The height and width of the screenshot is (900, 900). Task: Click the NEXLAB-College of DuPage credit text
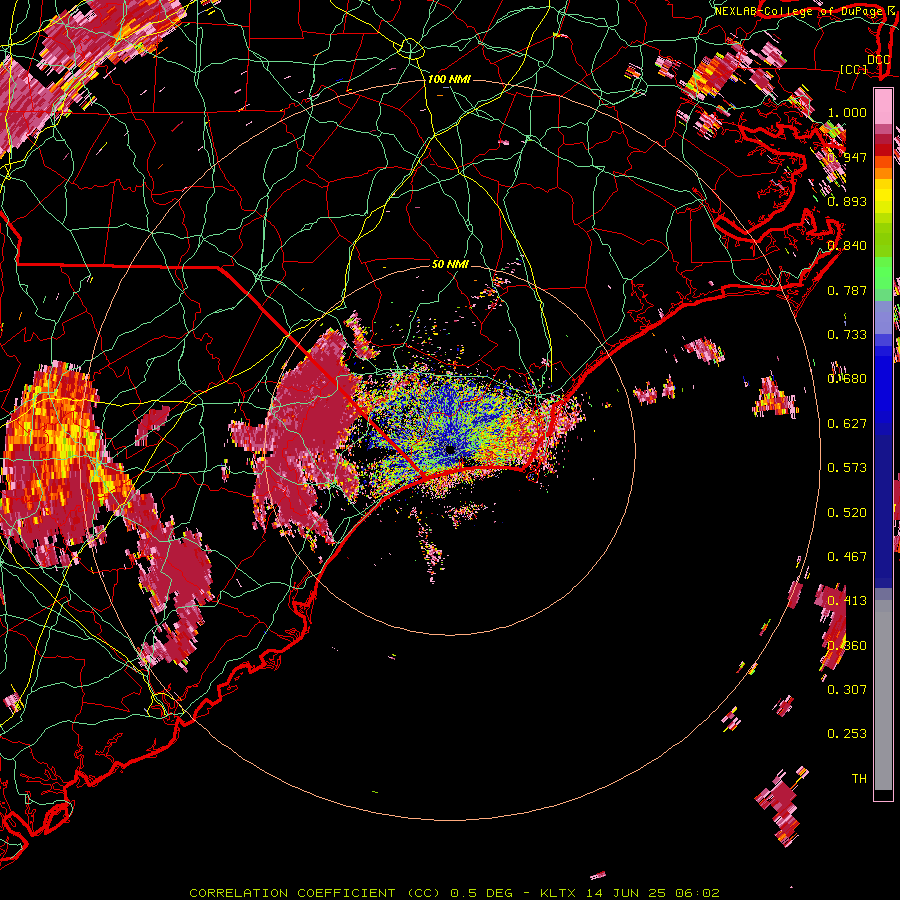coord(798,11)
